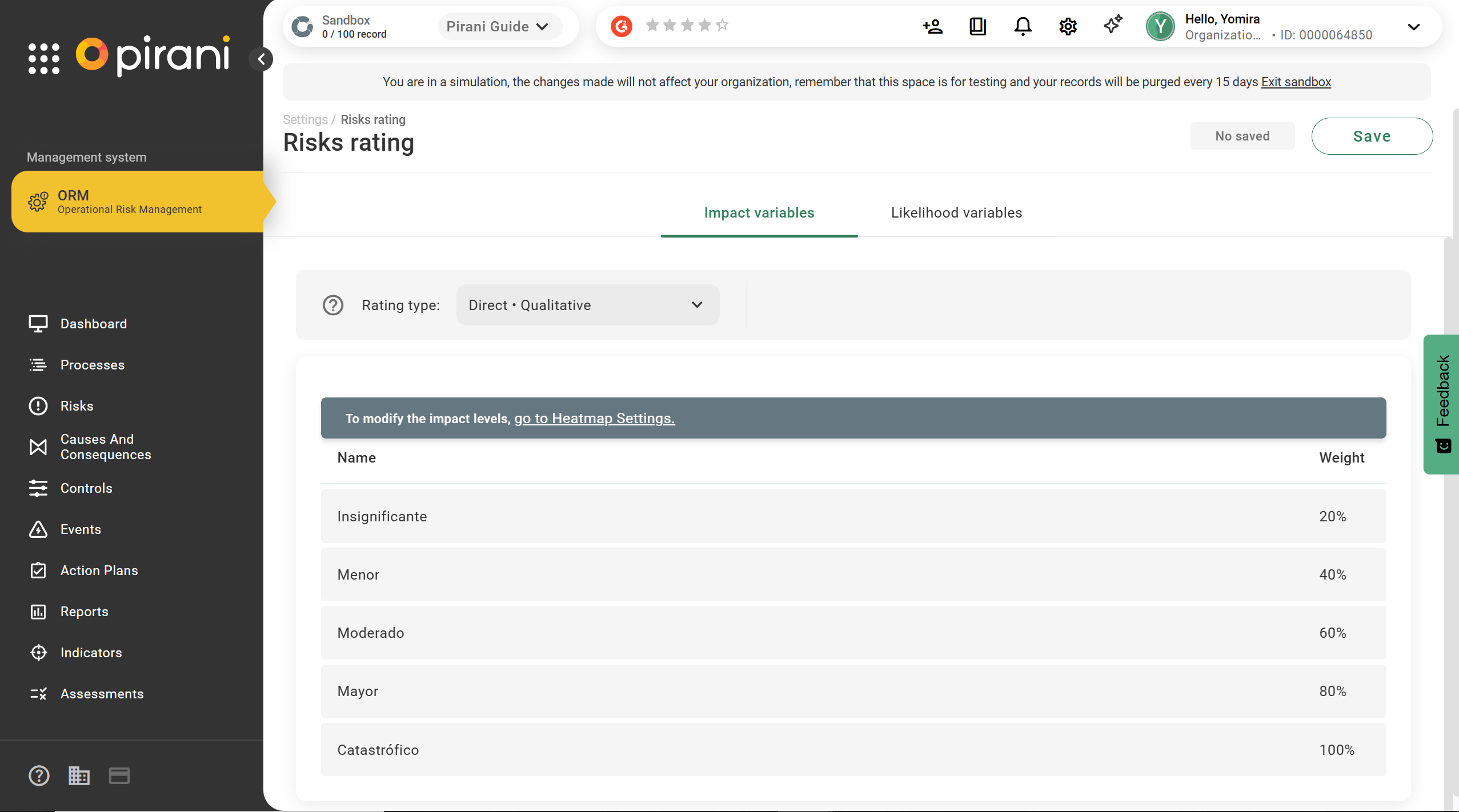
Task: Open the Rating type dropdown
Action: click(587, 305)
